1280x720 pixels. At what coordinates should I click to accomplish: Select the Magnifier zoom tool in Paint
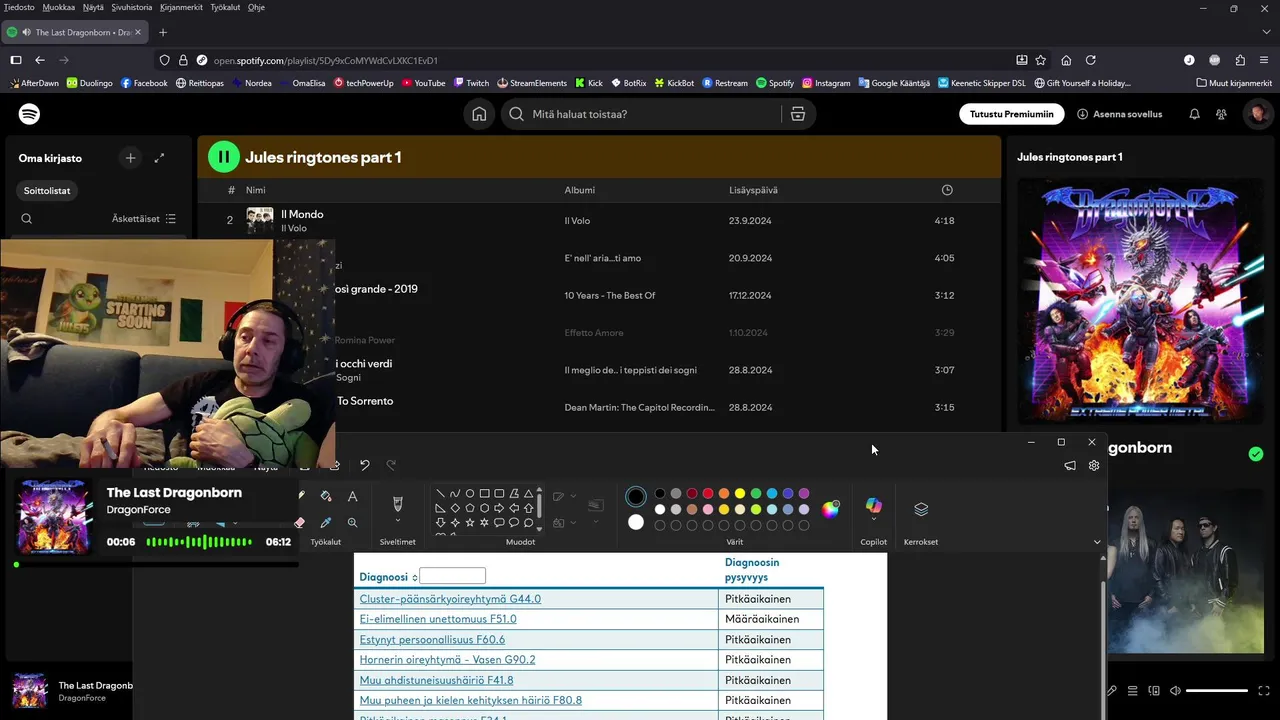coord(352,522)
